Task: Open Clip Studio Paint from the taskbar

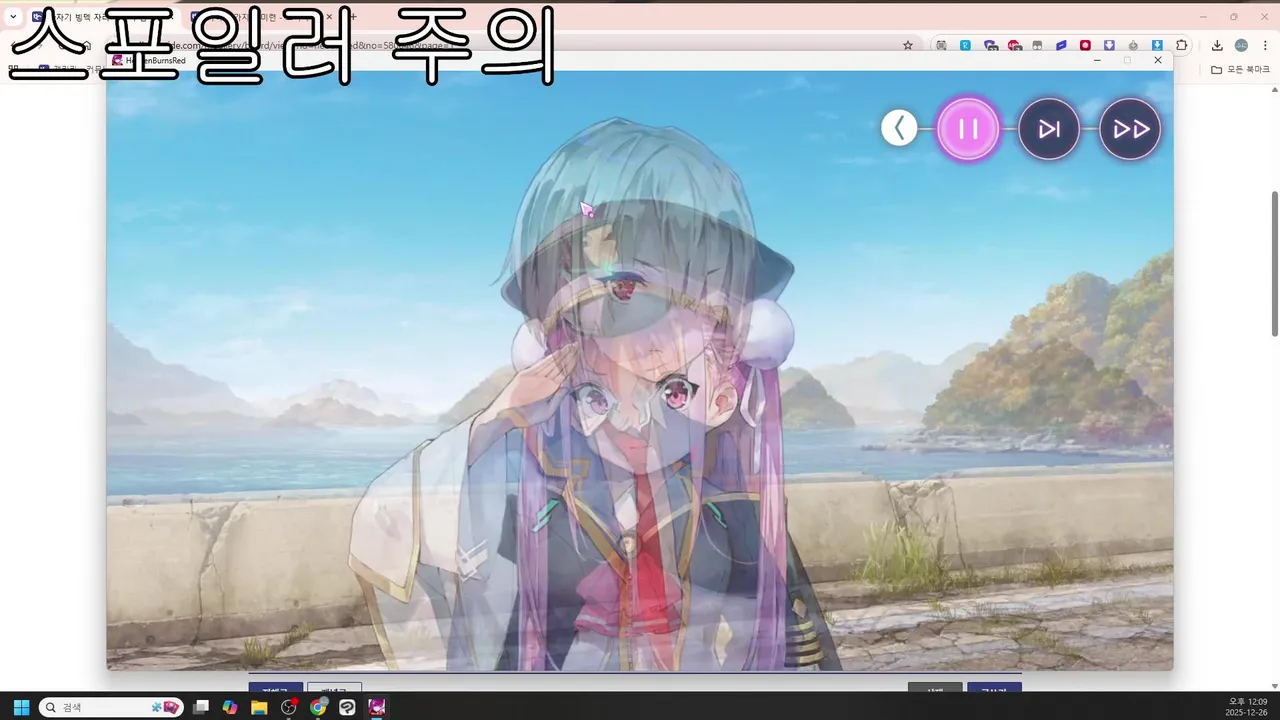Action: [x=347, y=707]
